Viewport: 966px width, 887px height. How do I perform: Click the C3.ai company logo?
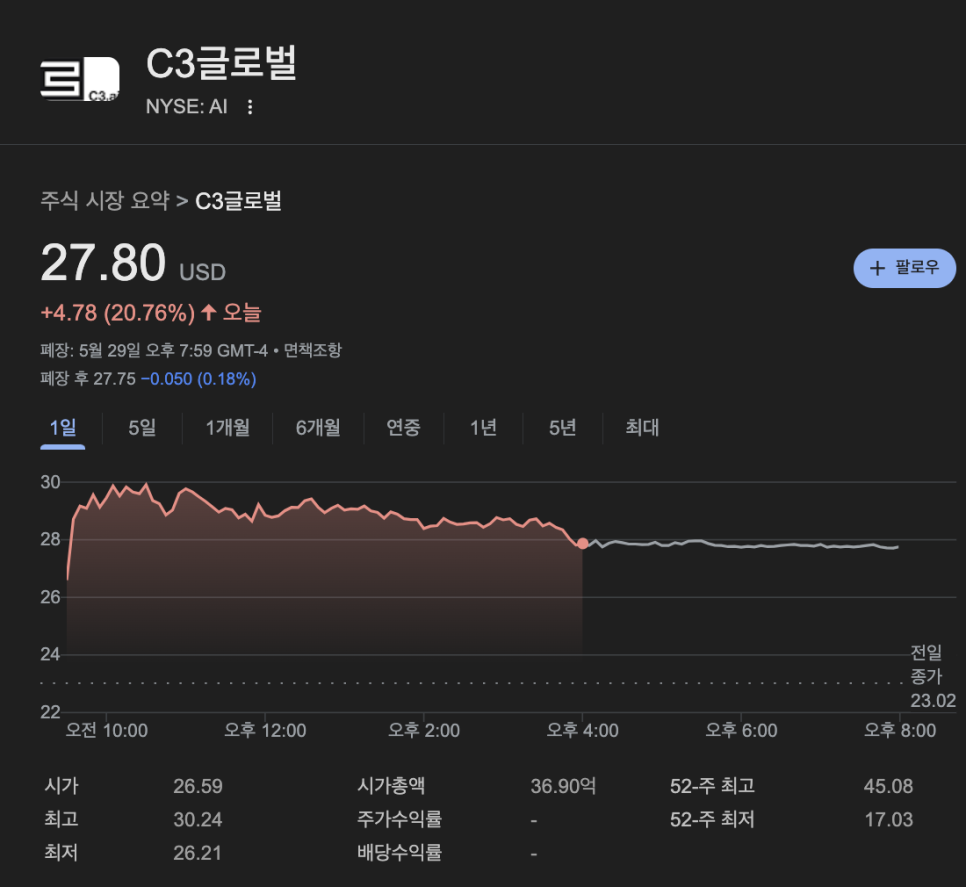pos(80,78)
